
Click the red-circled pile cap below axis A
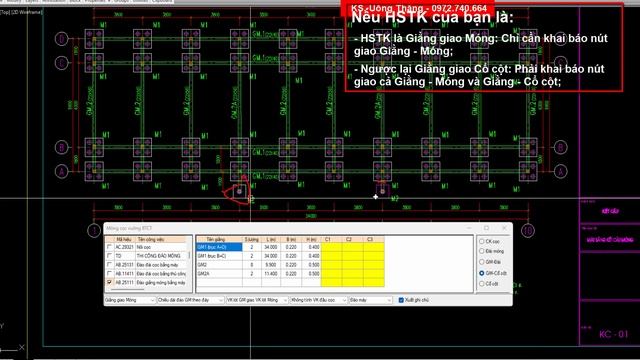click(240, 191)
